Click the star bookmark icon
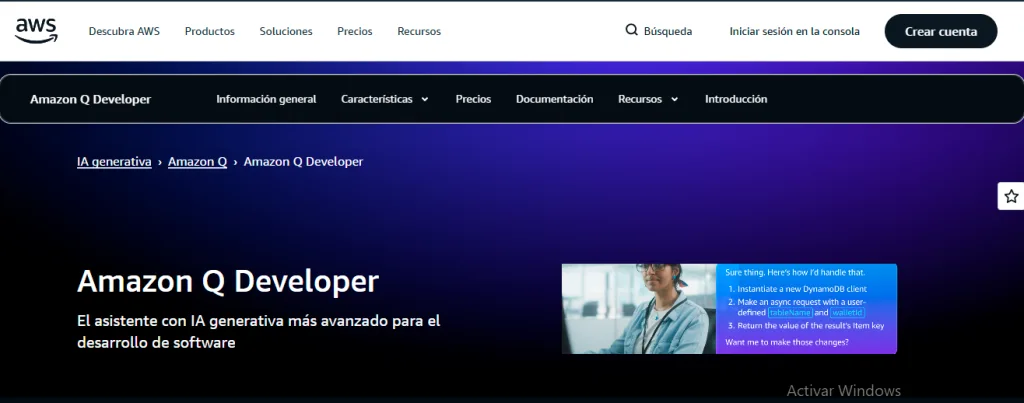Image resolution: width=1024 pixels, height=403 pixels. coord(1011,196)
